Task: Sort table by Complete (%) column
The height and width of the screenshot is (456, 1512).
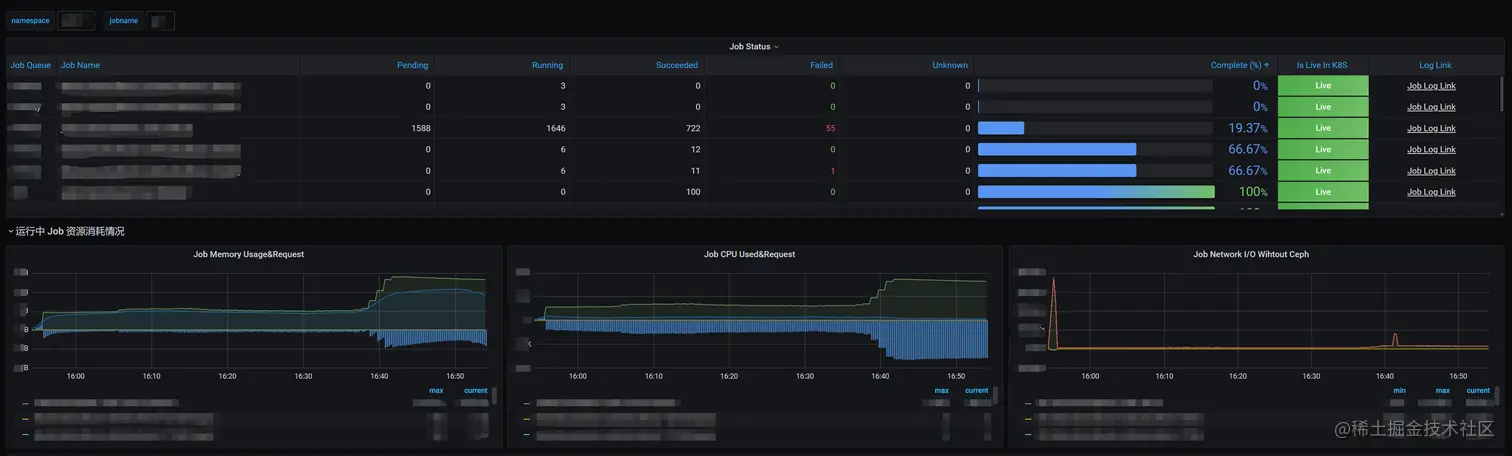Action: pos(1240,65)
